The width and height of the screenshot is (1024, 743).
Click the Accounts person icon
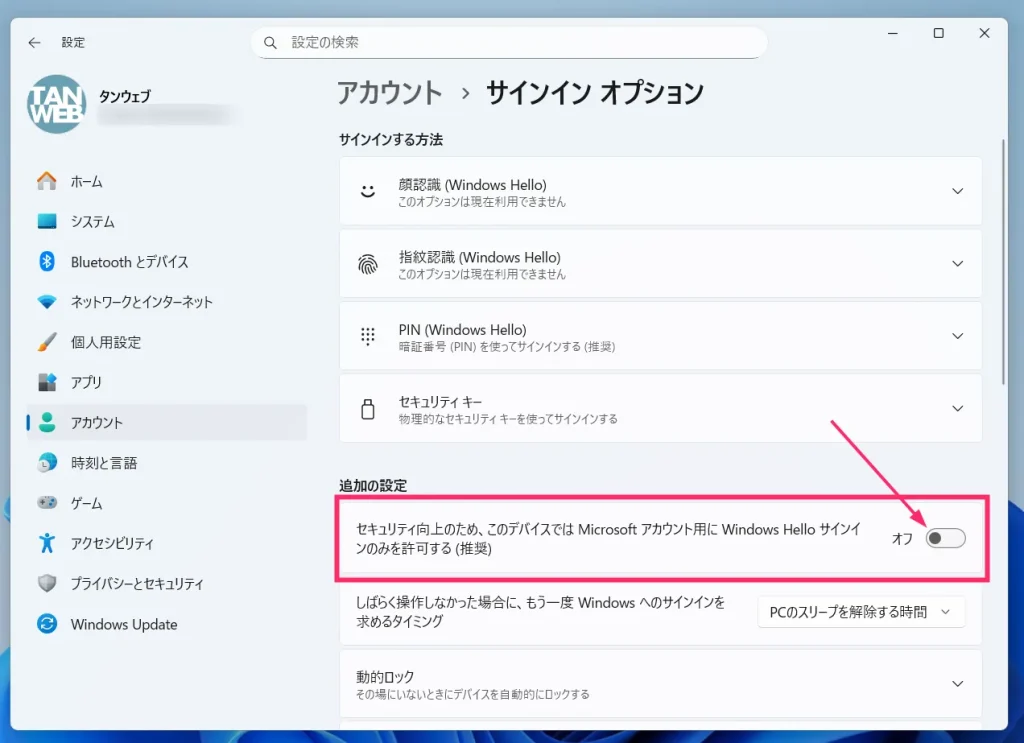[46, 422]
